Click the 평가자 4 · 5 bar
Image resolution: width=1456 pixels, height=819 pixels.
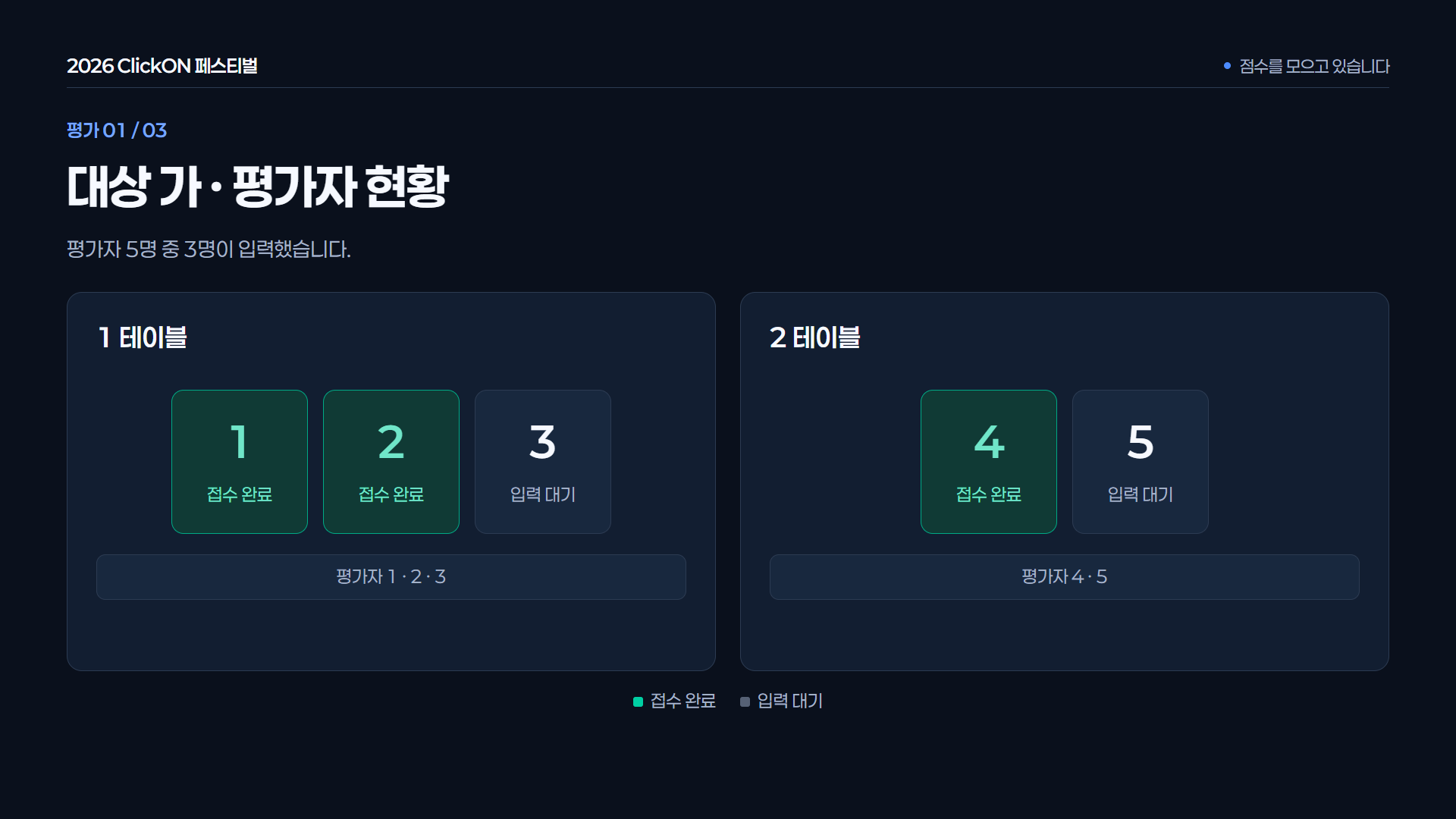[1065, 577]
